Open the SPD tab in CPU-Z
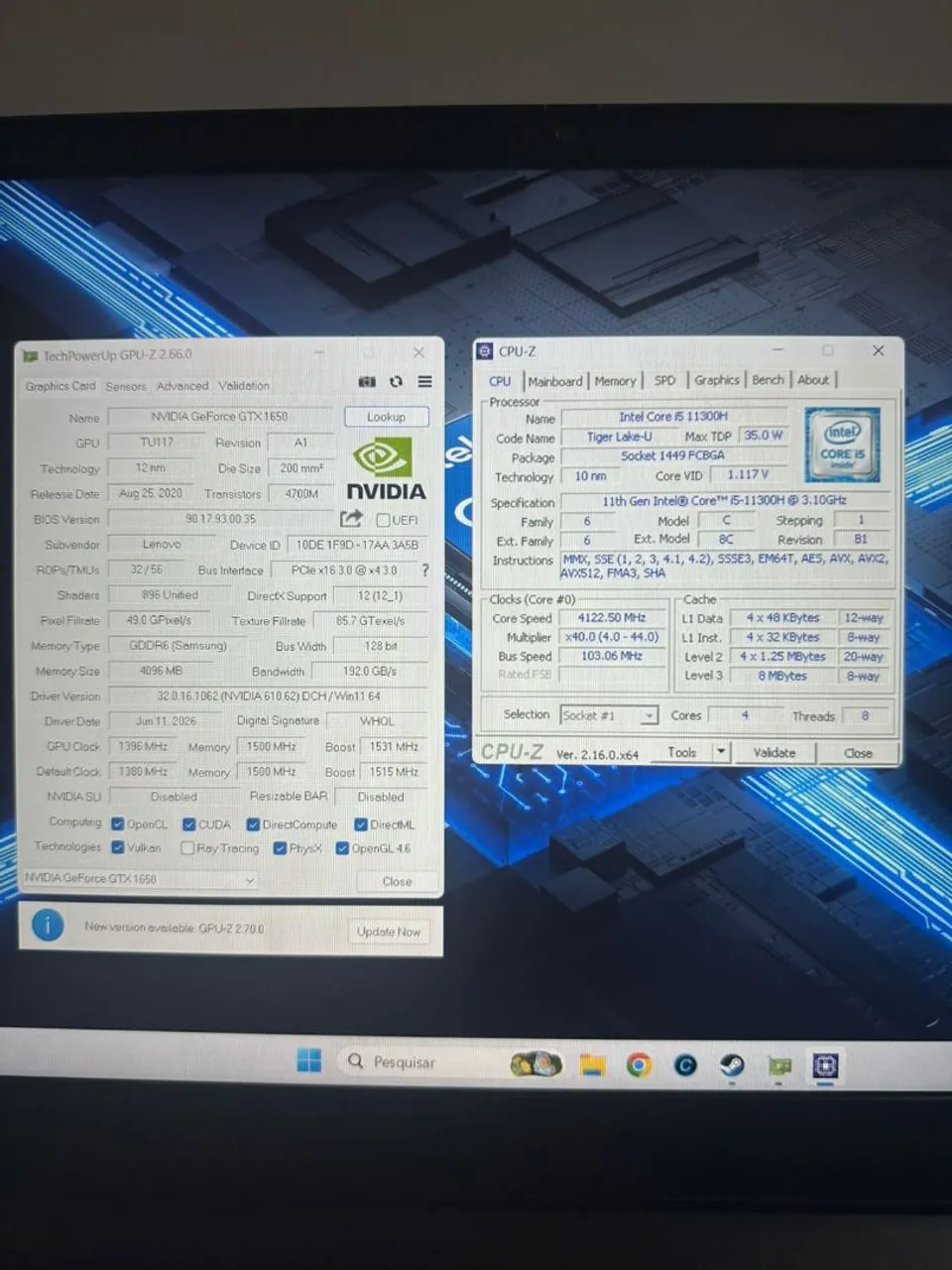 (x=664, y=380)
